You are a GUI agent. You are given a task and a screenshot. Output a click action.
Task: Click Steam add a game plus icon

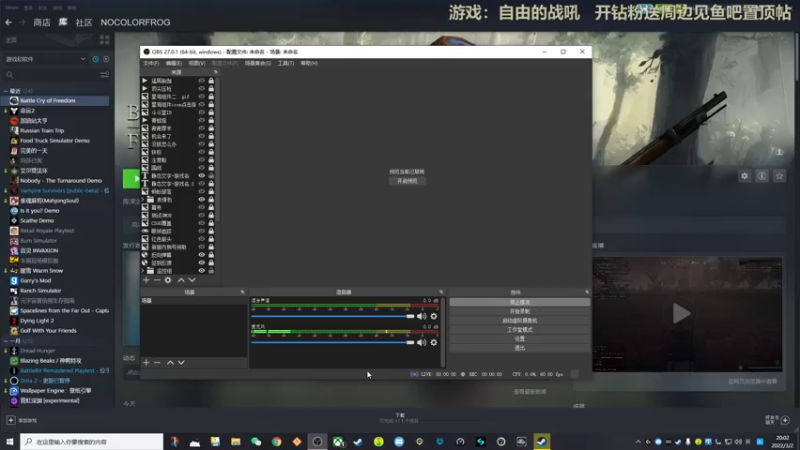11,420
